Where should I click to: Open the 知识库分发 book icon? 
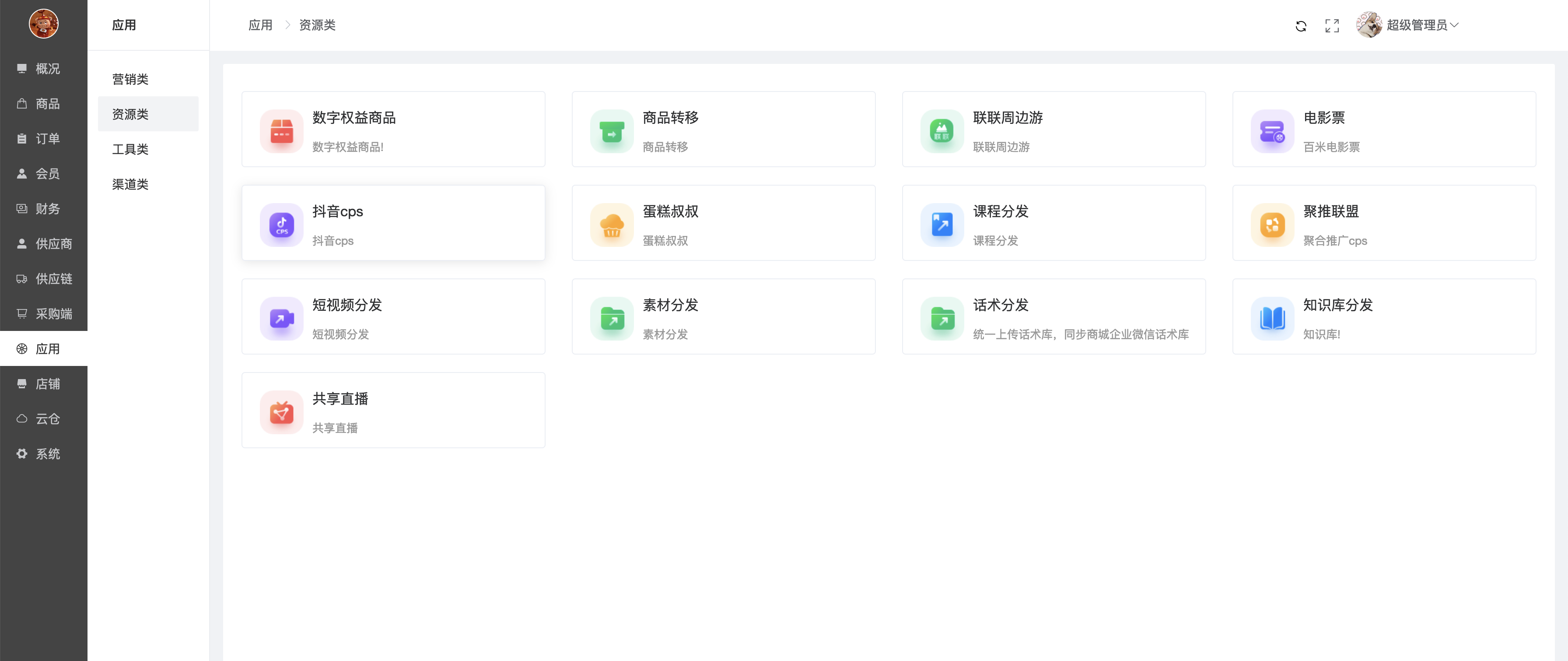pyautogui.click(x=1271, y=318)
